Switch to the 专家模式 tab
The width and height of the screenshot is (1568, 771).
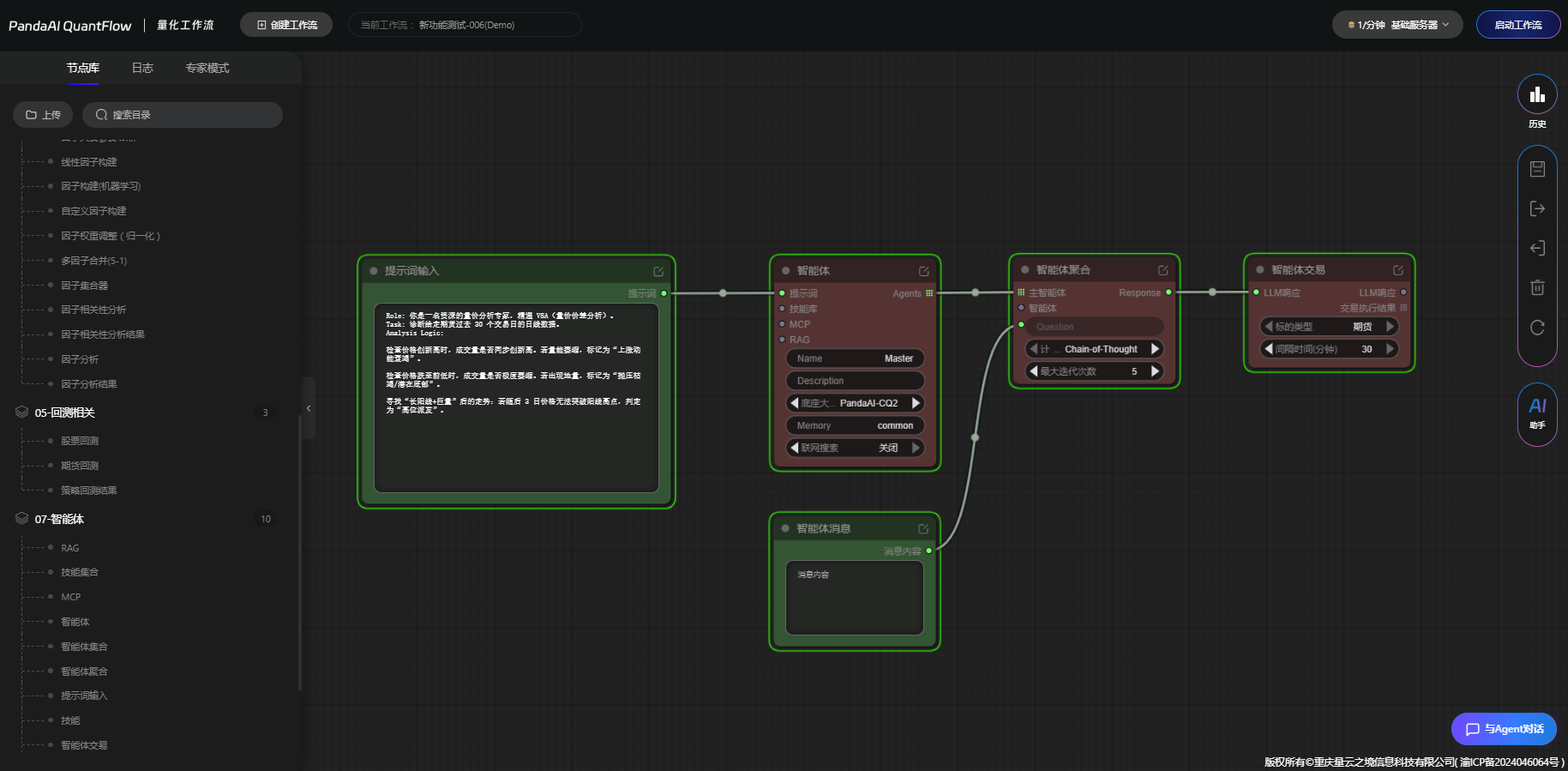[207, 68]
